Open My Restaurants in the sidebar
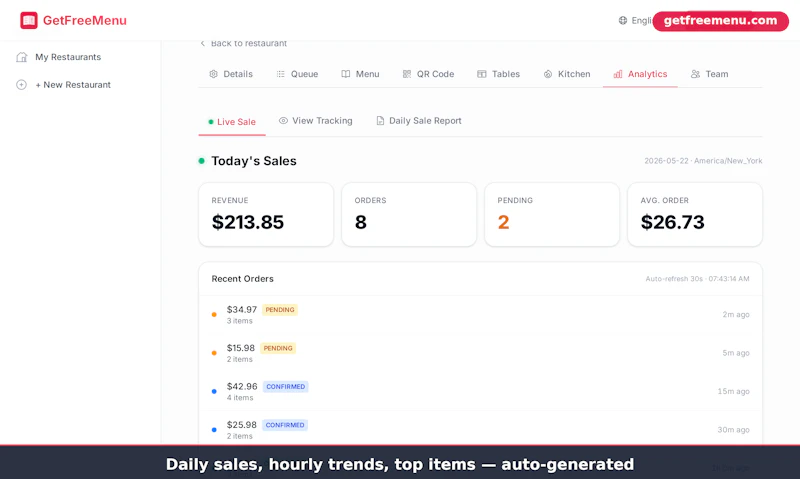The width and height of the screenshot is (800, 479). pyautogui.click(x=68, y=57)
